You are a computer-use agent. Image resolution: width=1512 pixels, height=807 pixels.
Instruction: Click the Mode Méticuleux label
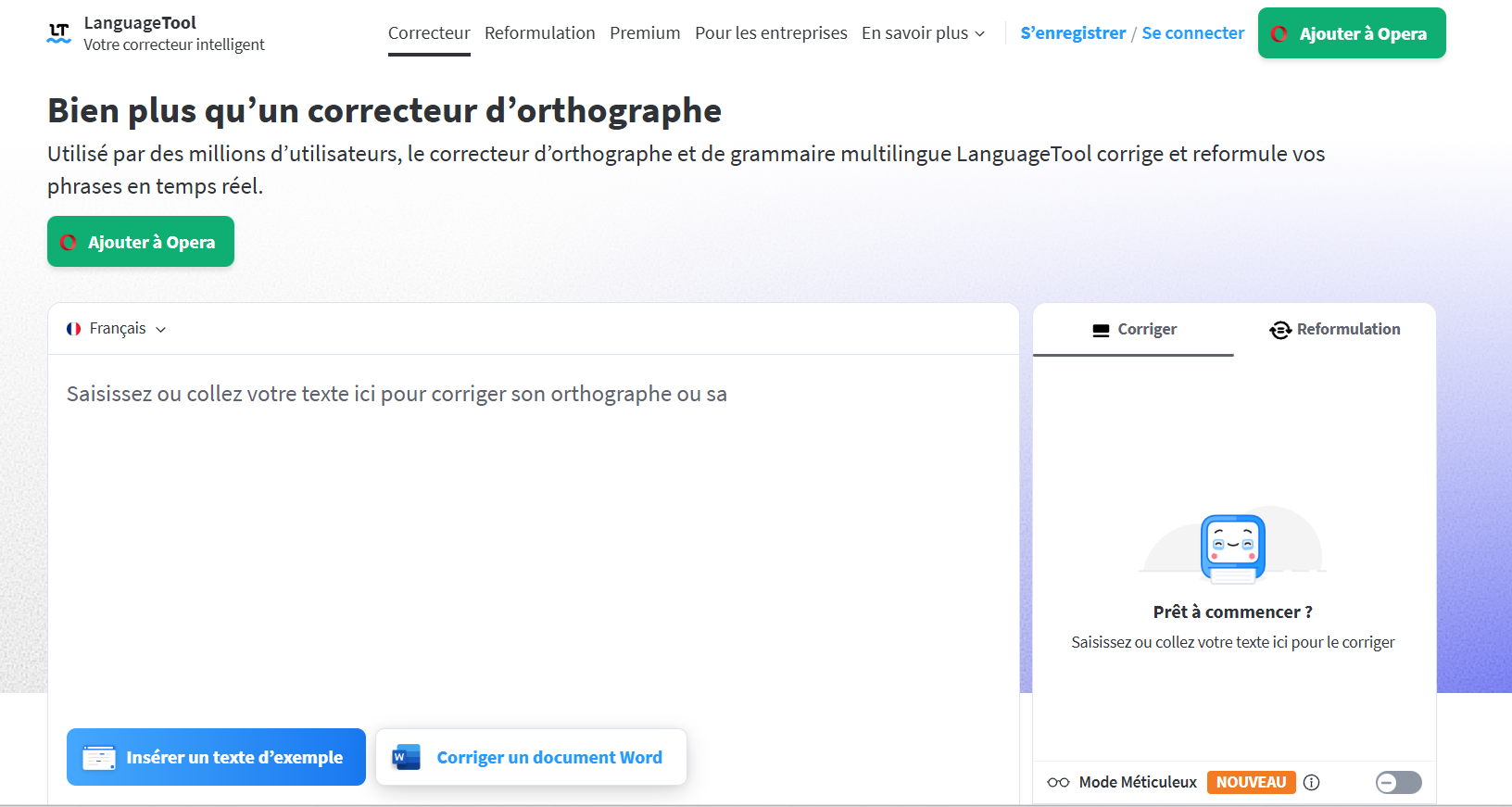[1138, 783]
